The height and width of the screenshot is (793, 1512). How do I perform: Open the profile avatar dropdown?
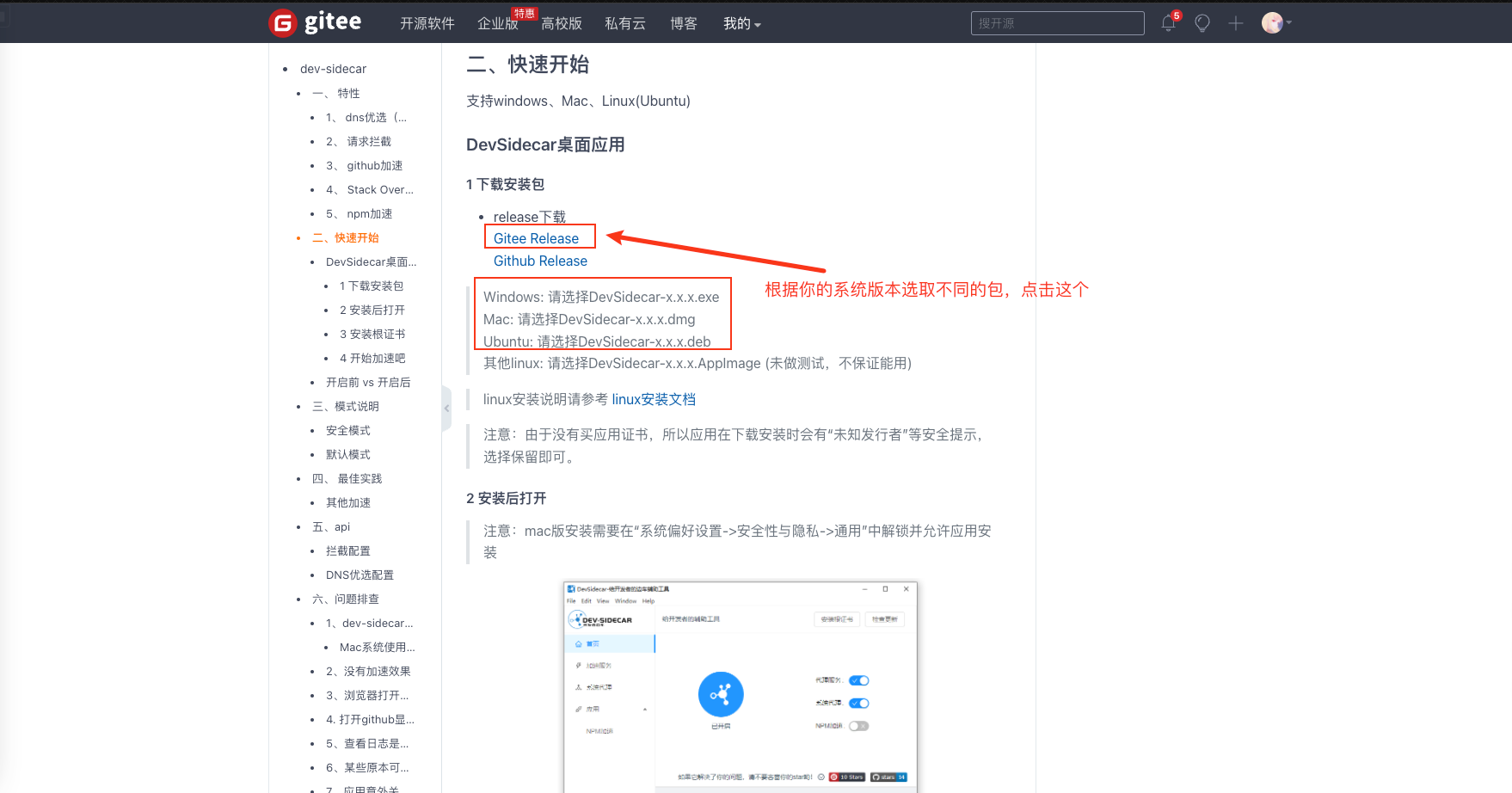[1274, 22]
